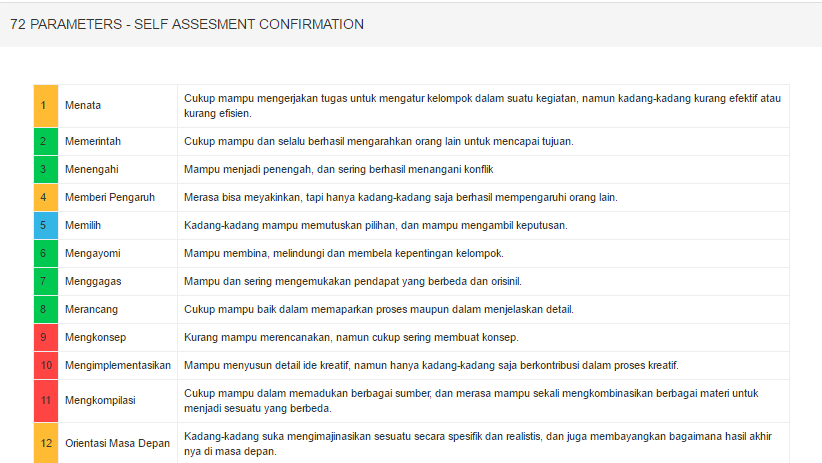
Task: Select the 'Merancang' parameter name
Action: (91, 309)
